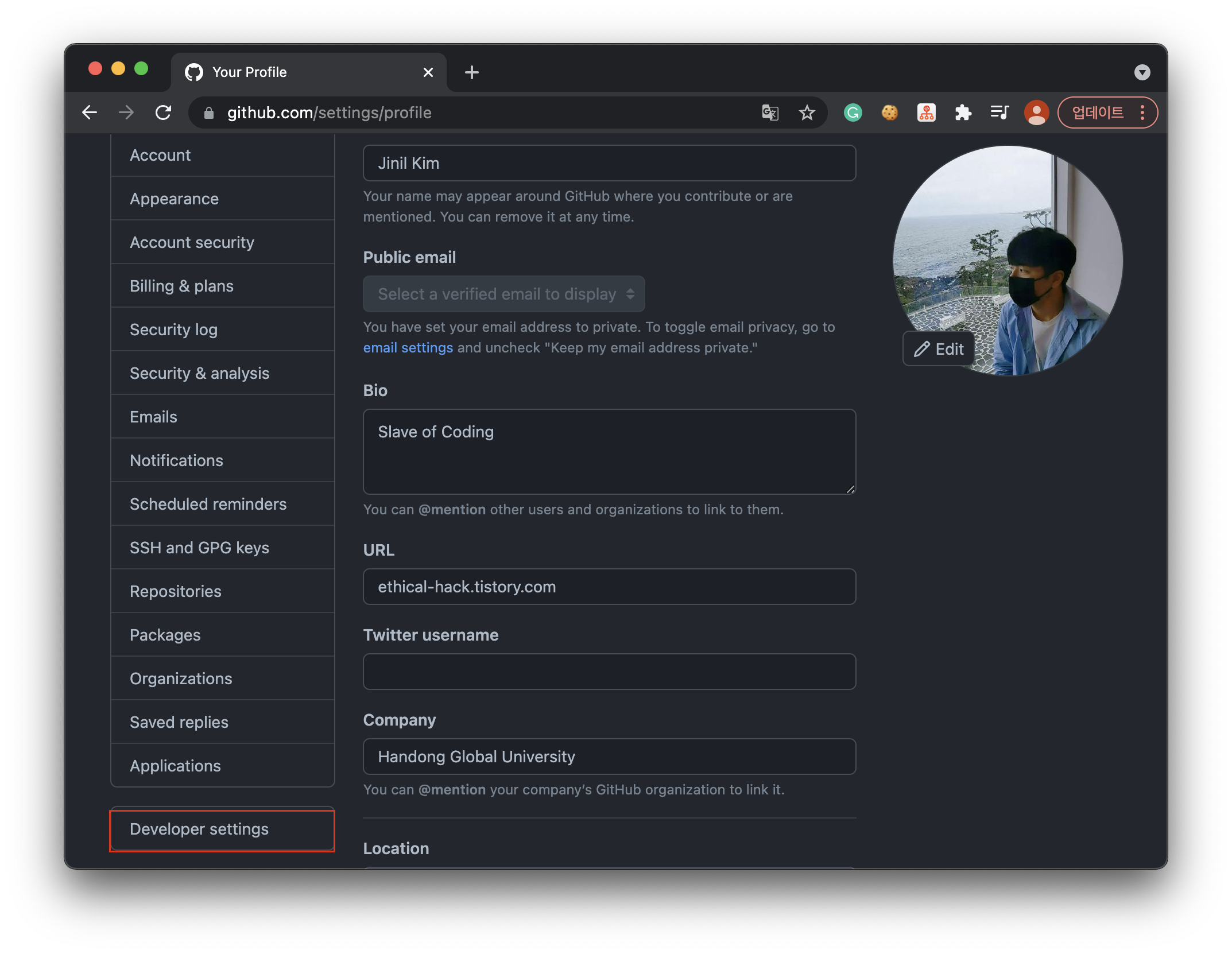Open Appearance settings

coord(223,199)
